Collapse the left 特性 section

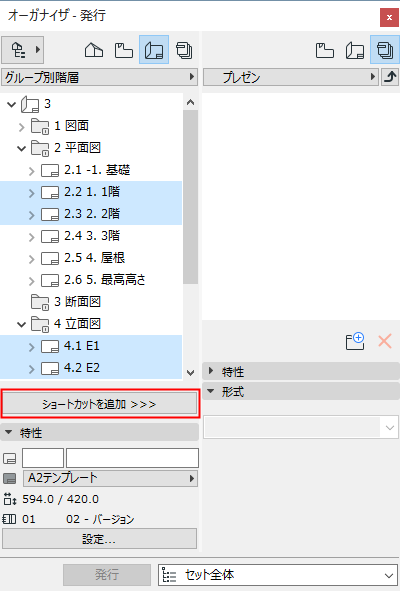9,432
